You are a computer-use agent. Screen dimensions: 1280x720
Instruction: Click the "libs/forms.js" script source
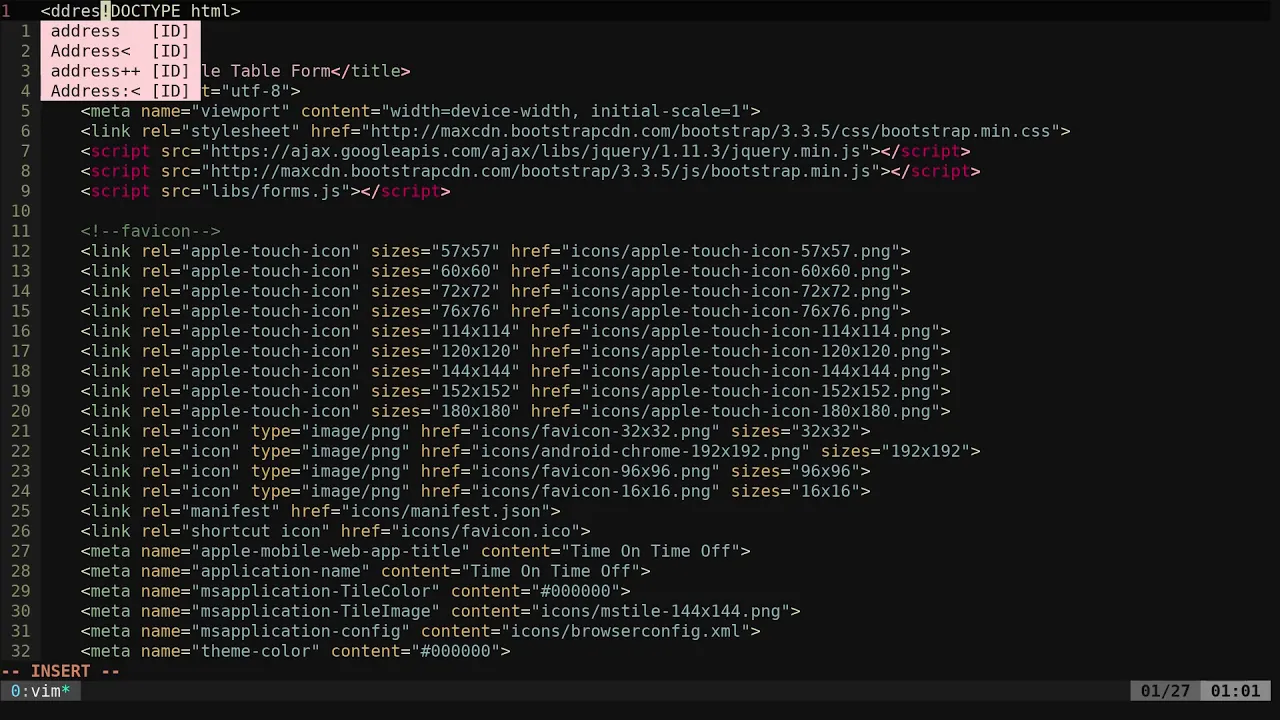click(x=275, y=191)
